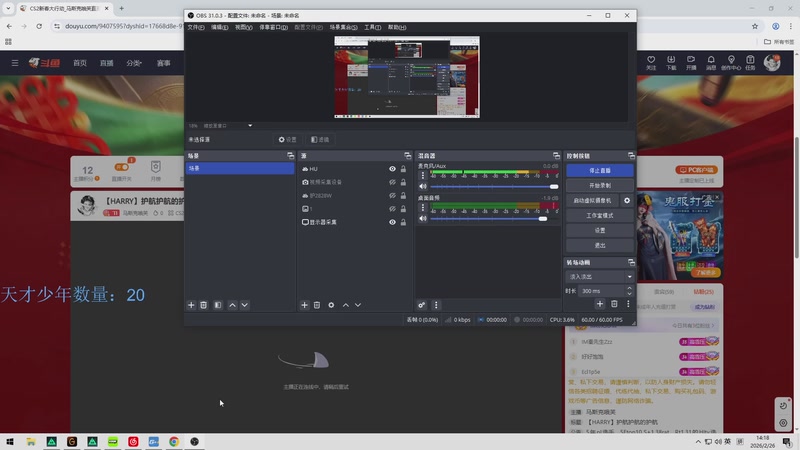Add a new source with the plus icon in the 源 panel
800x450 pixels.
coord(305,305)
